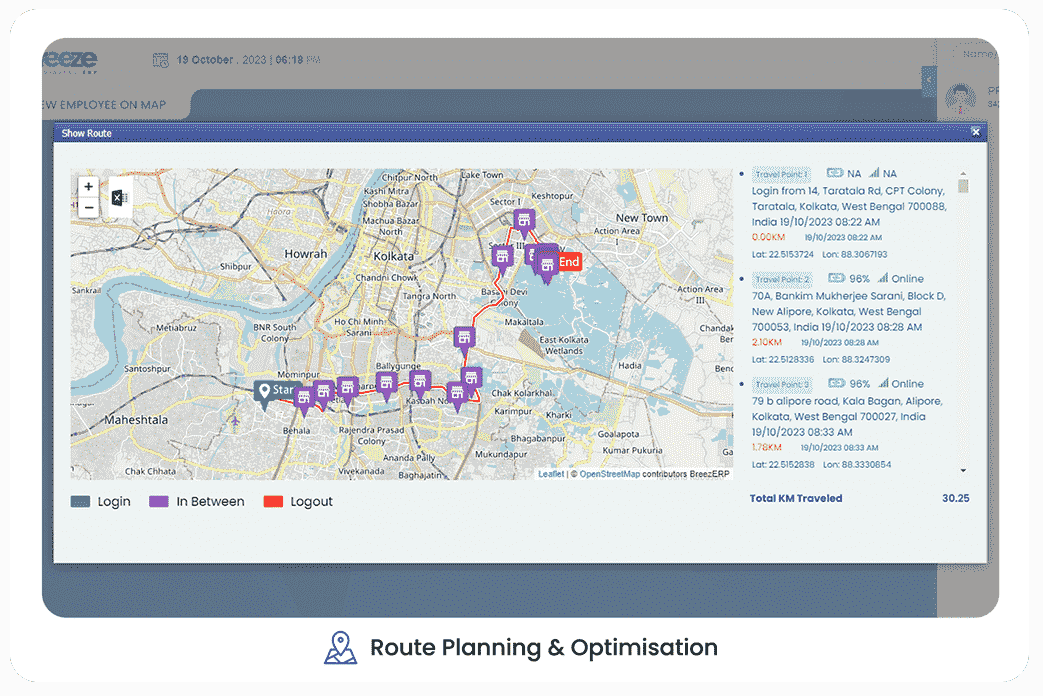
Task: Select Travel Point 1 label
Action: tap(782, 174)
